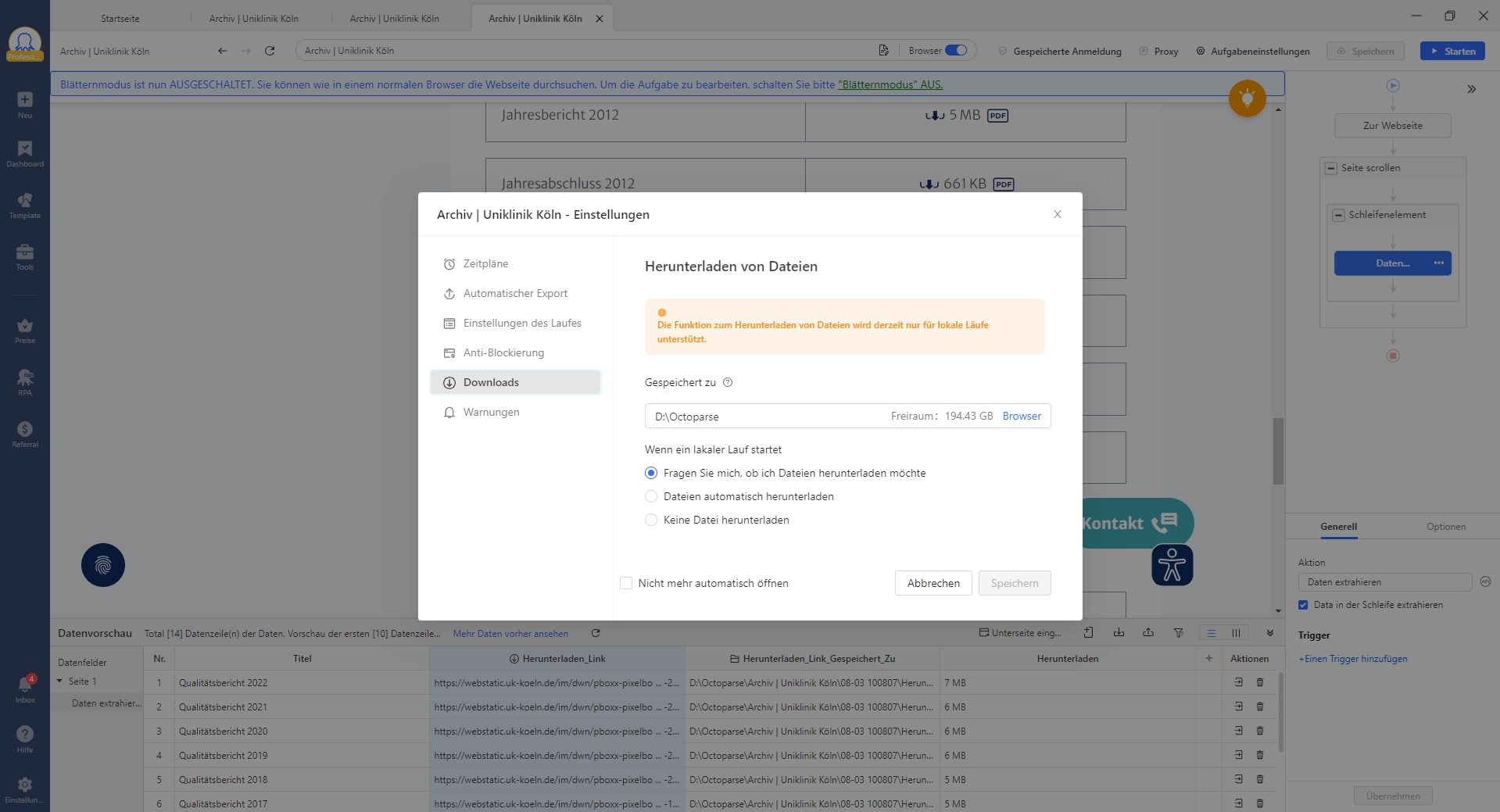Open the Aktion dropdown 'Daten extrahieren'

tap(1385, 582)
